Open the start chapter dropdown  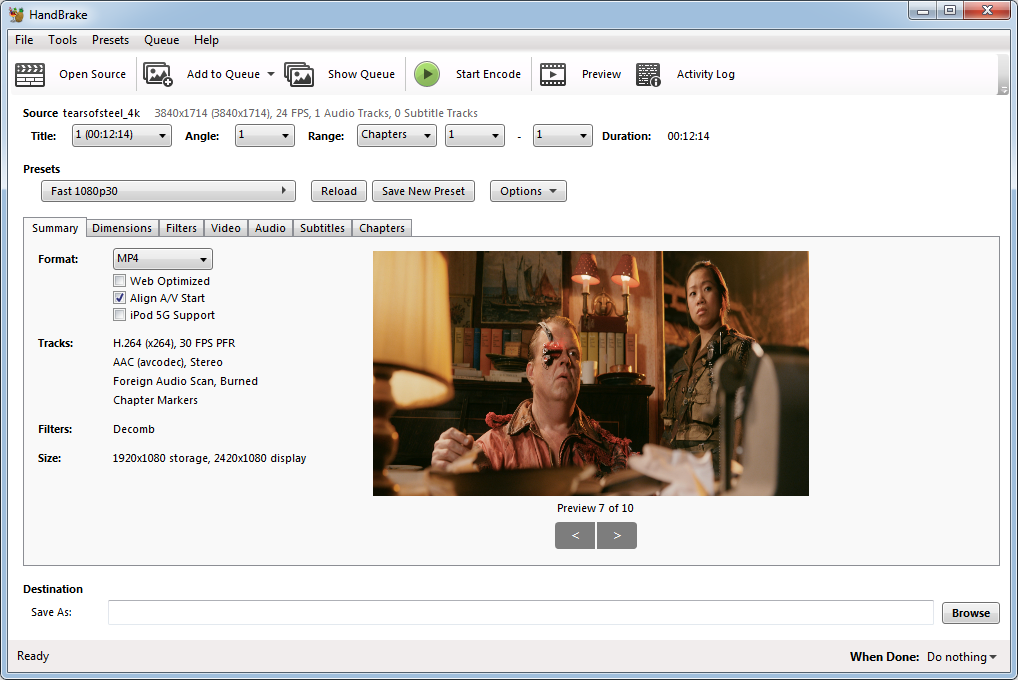[475, 136]
